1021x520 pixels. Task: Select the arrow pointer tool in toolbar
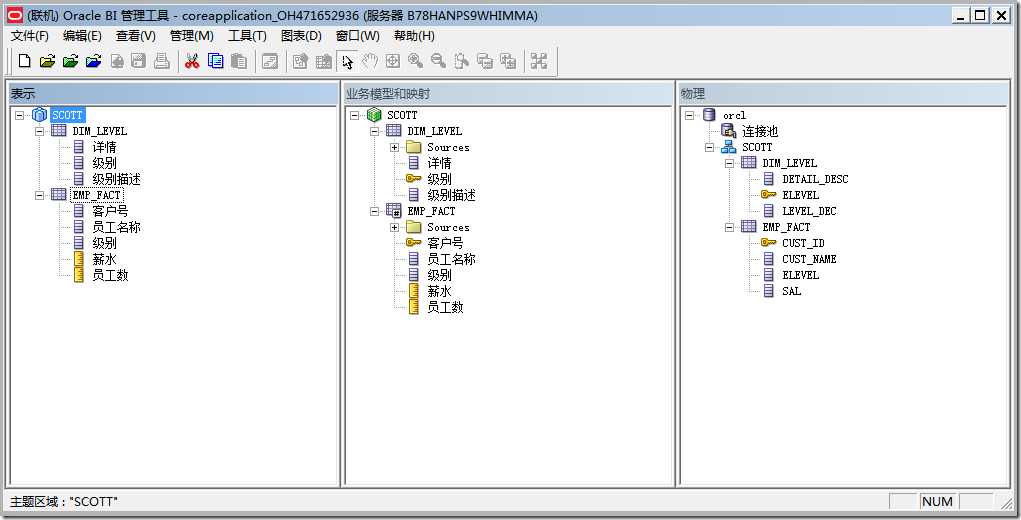[x=347, y=61]
